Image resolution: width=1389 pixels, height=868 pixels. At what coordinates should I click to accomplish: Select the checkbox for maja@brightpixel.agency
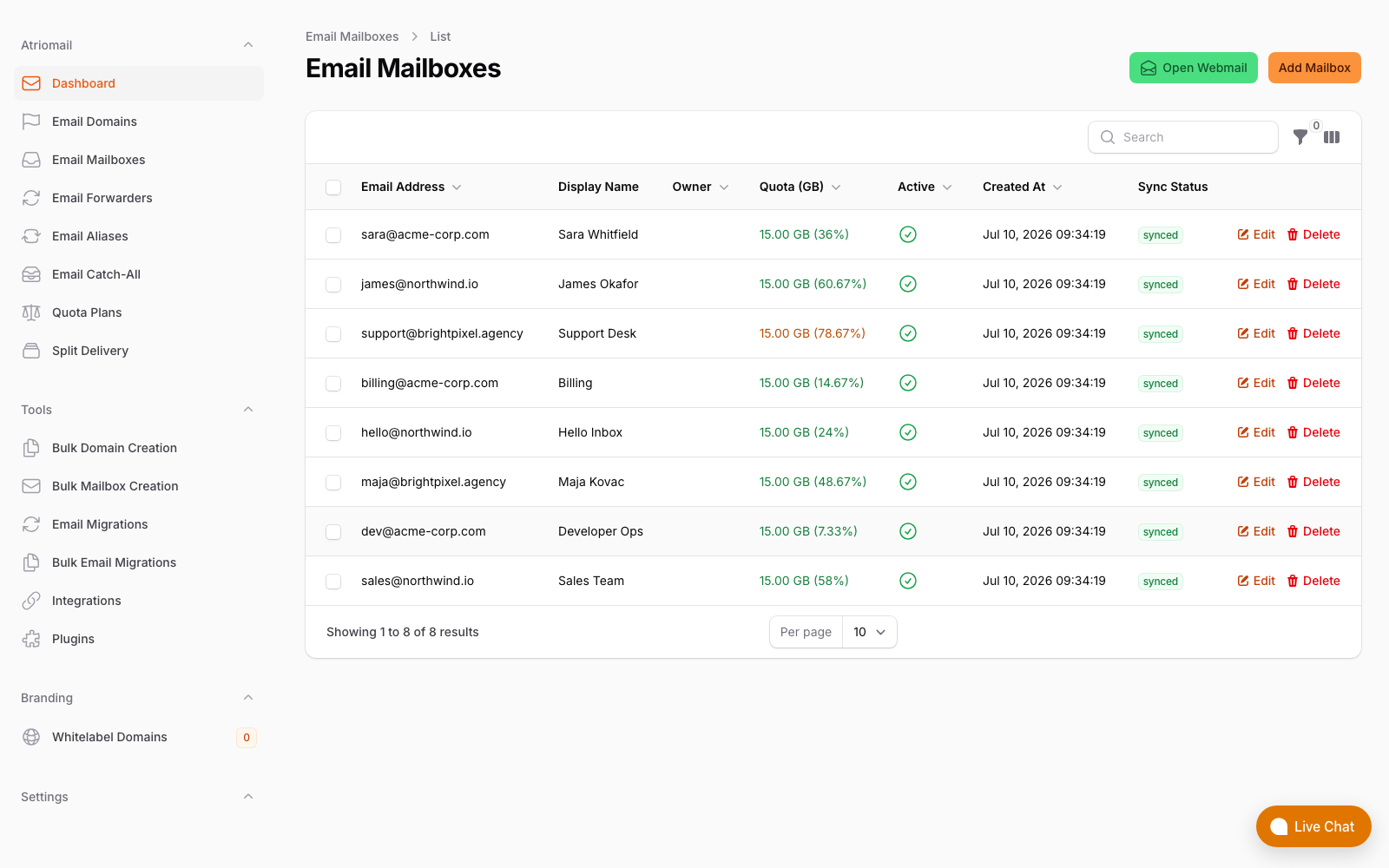[x=333, y=483]
